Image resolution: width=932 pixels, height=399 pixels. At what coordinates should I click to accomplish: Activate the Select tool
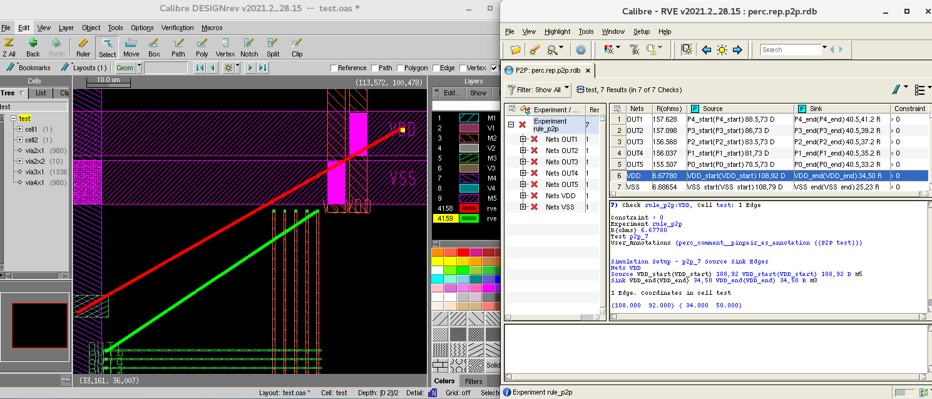pyautogui.click(x=108, y=47)
